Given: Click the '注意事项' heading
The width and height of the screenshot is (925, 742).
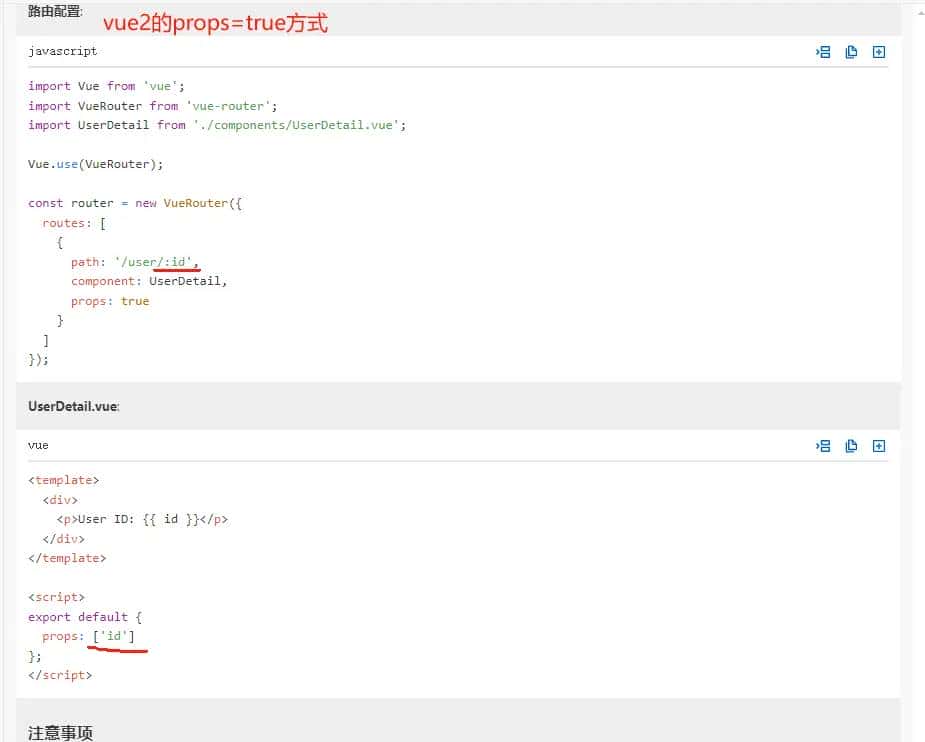Looking at the screenshot, I should 60,732.
